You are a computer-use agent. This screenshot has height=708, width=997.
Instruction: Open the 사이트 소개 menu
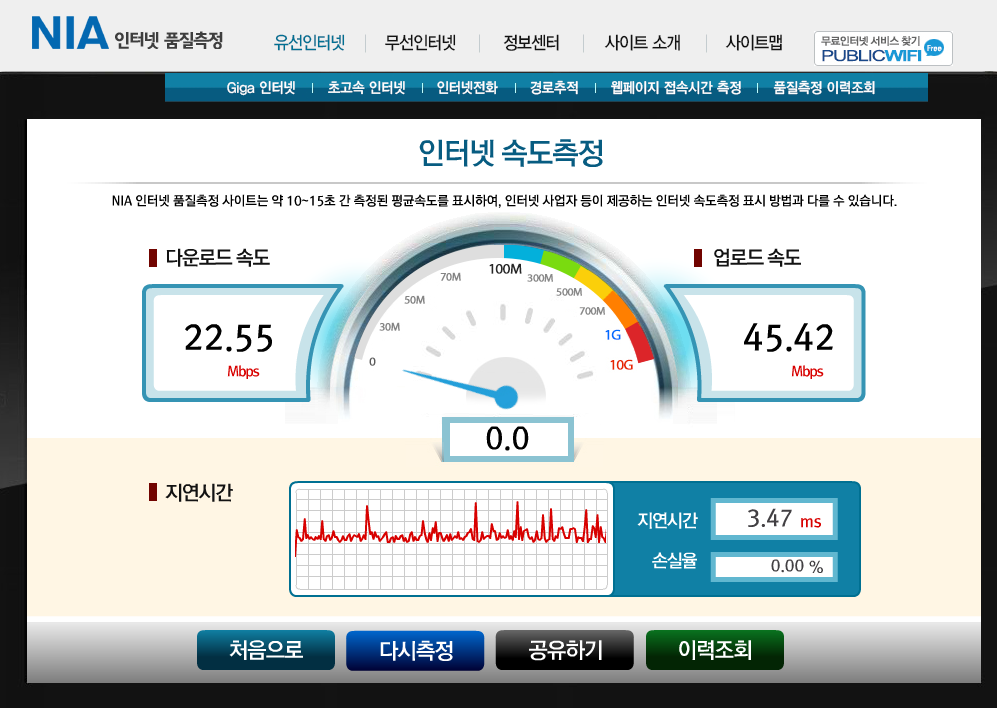click(x=643, y=43)
